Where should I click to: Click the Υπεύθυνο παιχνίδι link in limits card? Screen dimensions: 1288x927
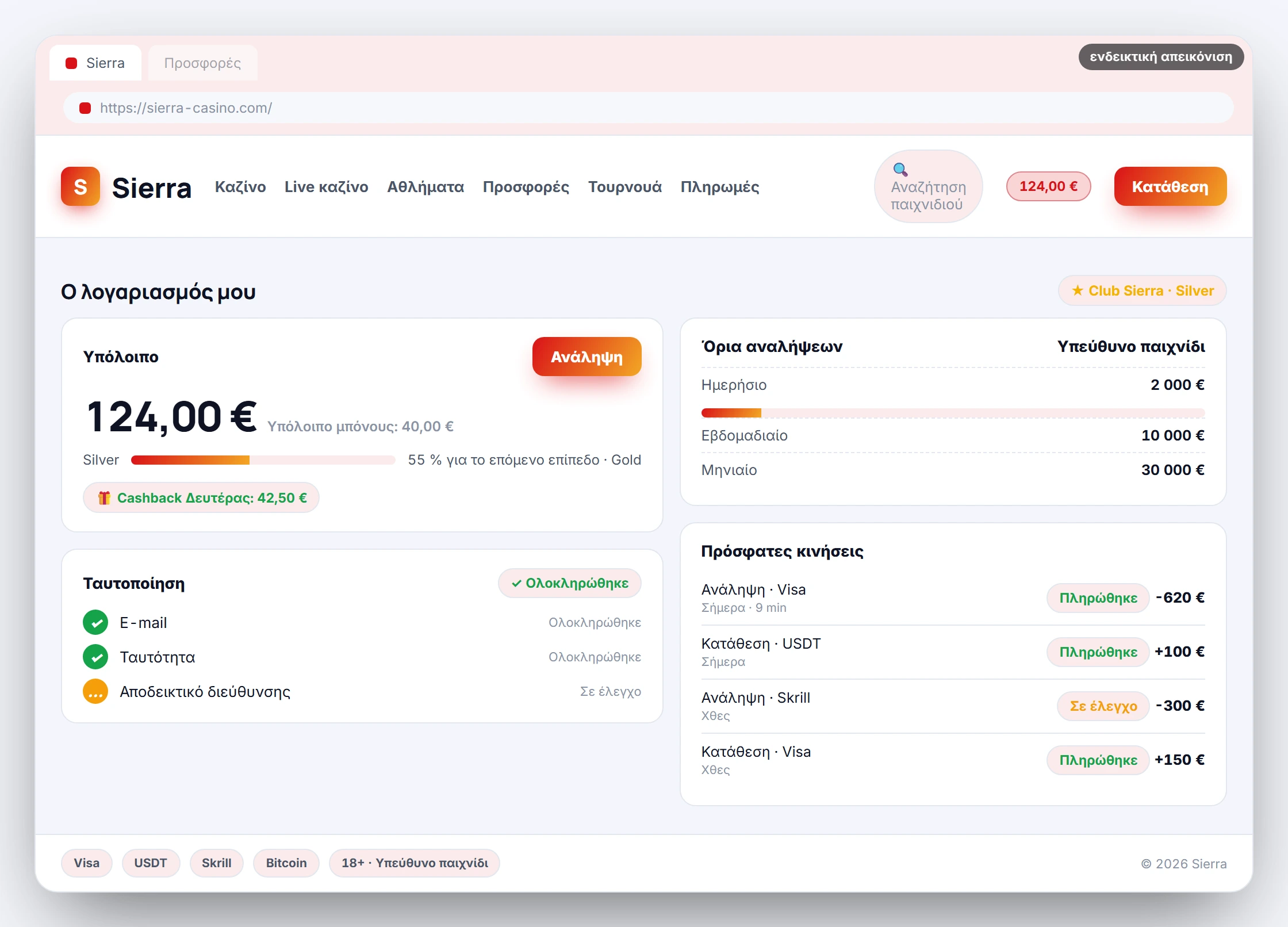(1131, 346)
